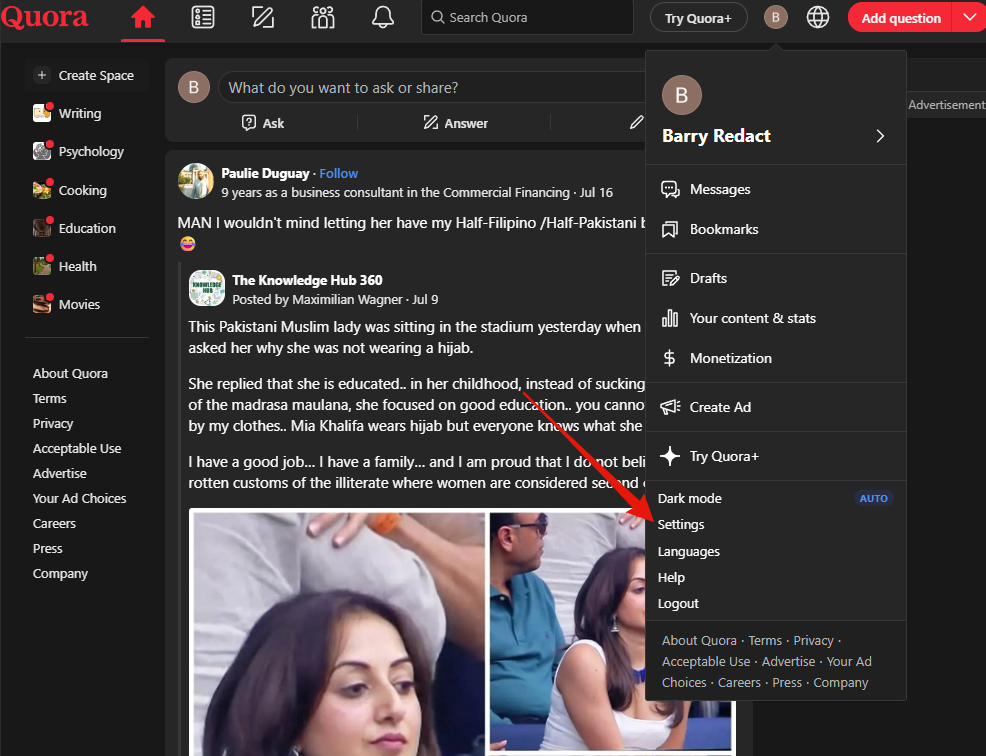This screenshot has width=986, height=756.
Task: Click the Try Quora+ button in navbar
Action: (698, 18)
